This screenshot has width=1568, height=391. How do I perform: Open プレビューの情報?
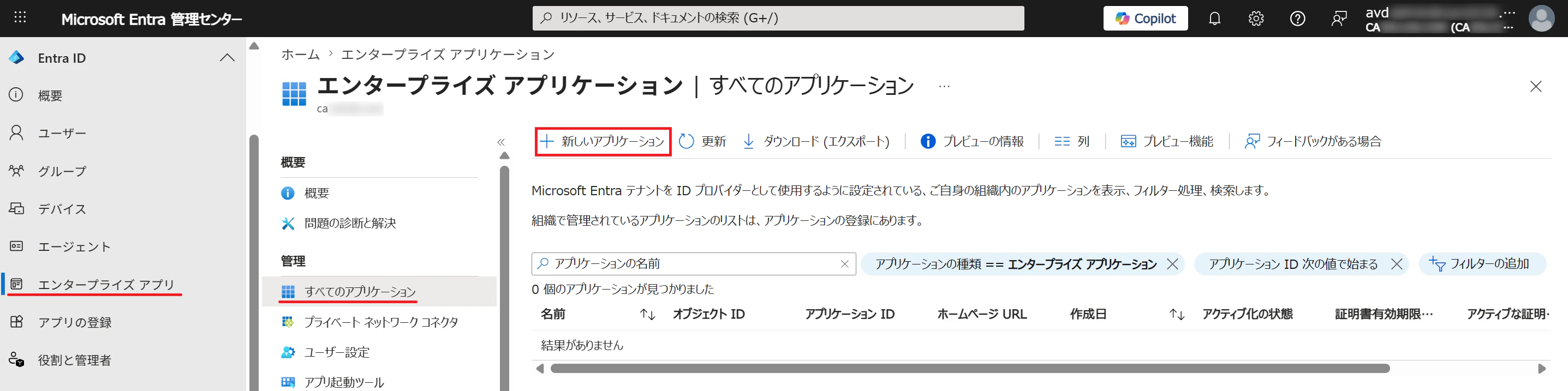971,141
